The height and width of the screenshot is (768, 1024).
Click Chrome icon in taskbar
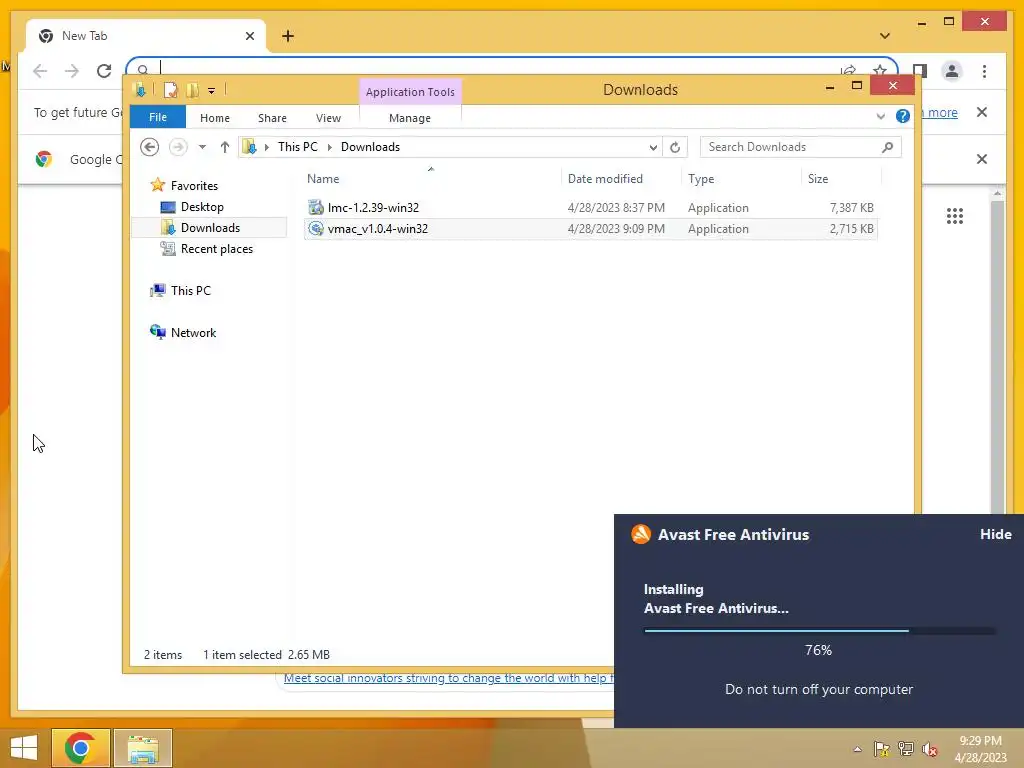(x=80, y=748)
